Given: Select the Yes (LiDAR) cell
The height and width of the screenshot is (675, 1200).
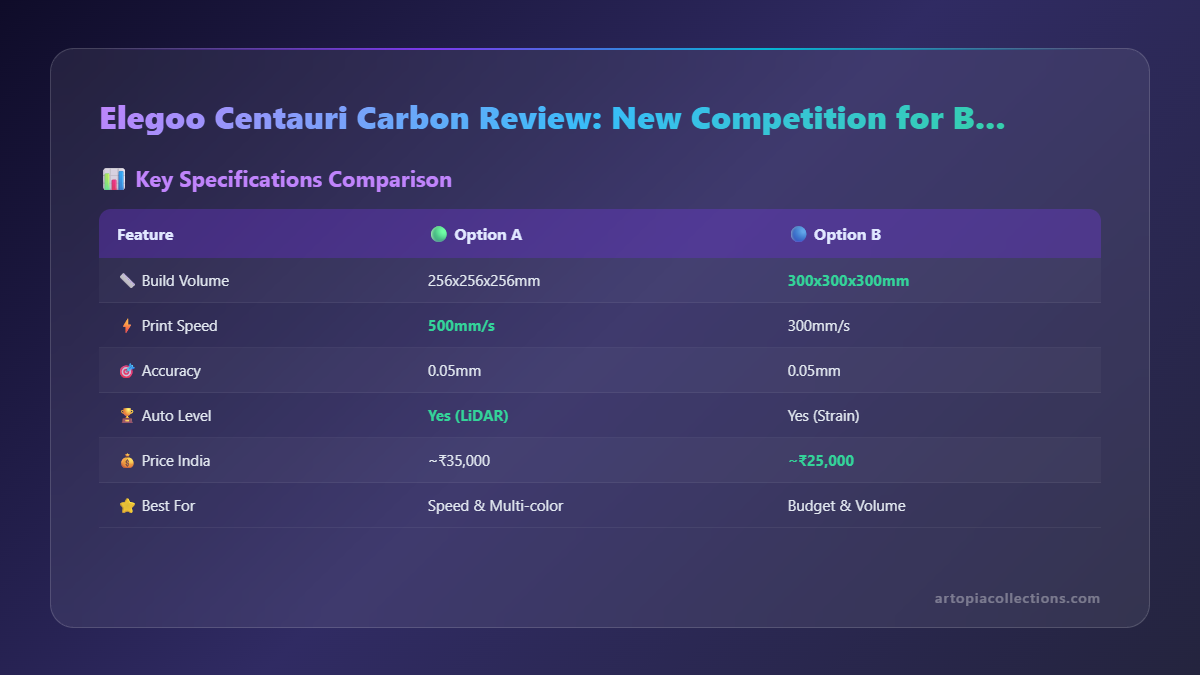Looking at the screenshot, I should (468, 416).
